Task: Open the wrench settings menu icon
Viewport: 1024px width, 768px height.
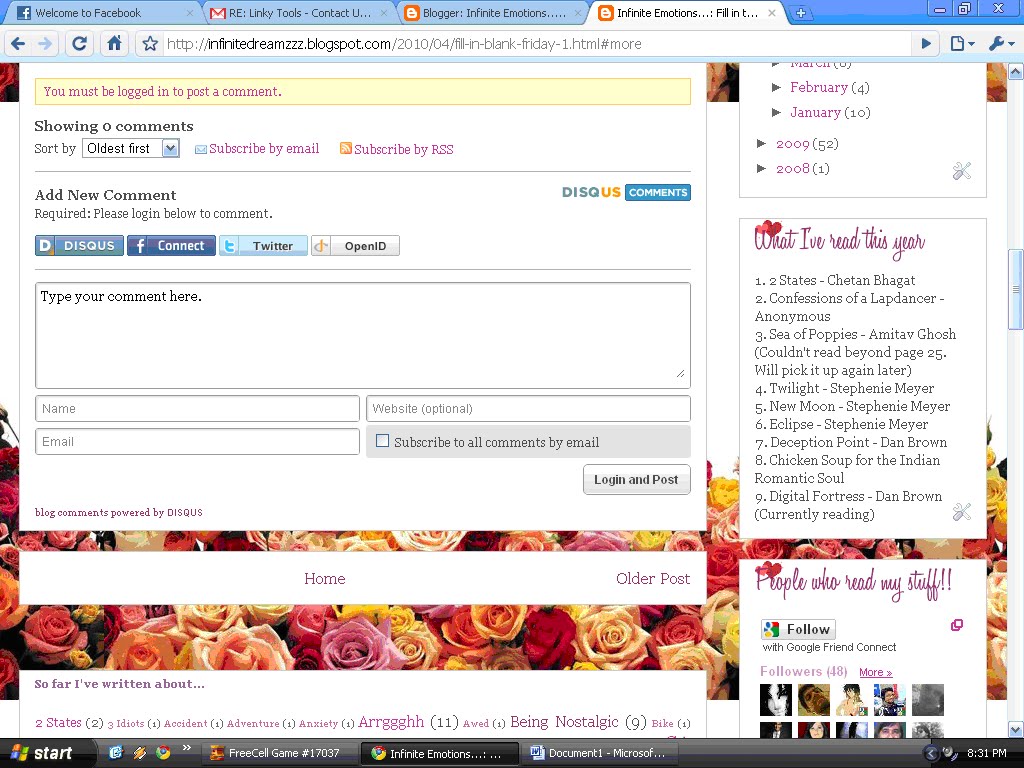Action: [1000, 44]
